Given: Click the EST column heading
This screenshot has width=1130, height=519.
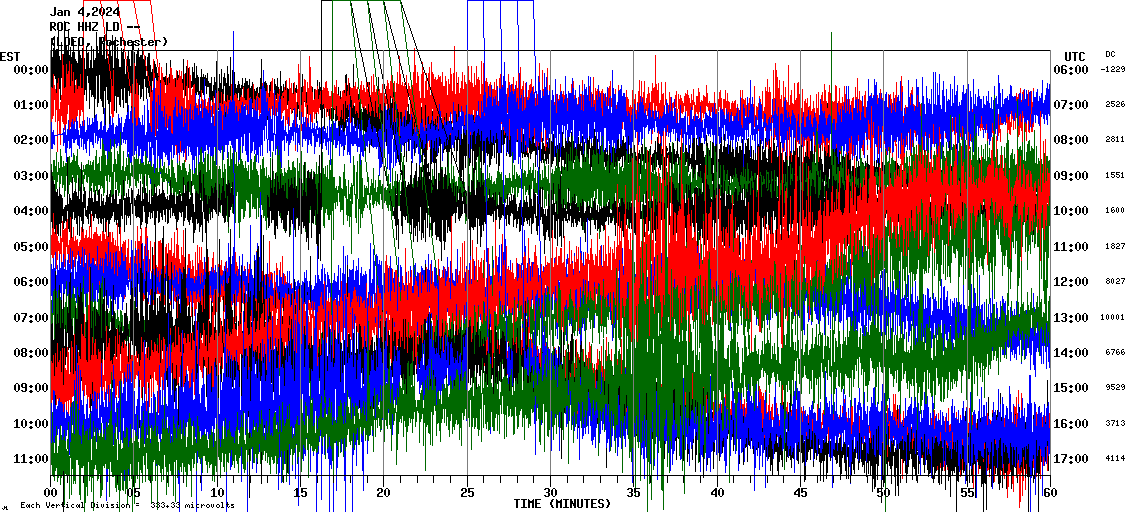Looking at the screenshot, I should 10,56.
